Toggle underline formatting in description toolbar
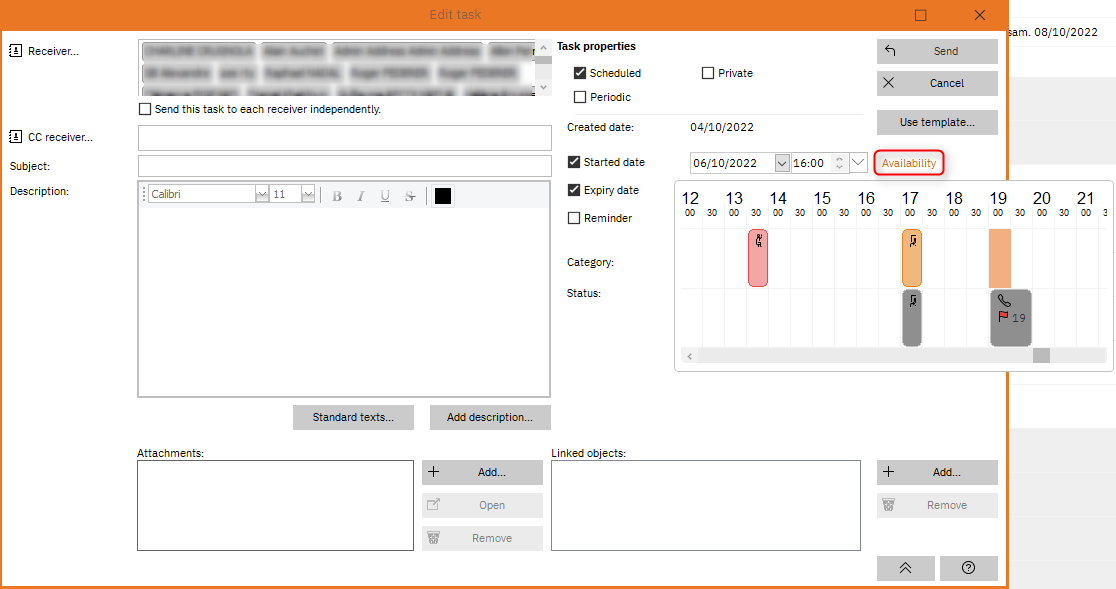This screenshot has height=589, width=1116. (x=385, y=196)
